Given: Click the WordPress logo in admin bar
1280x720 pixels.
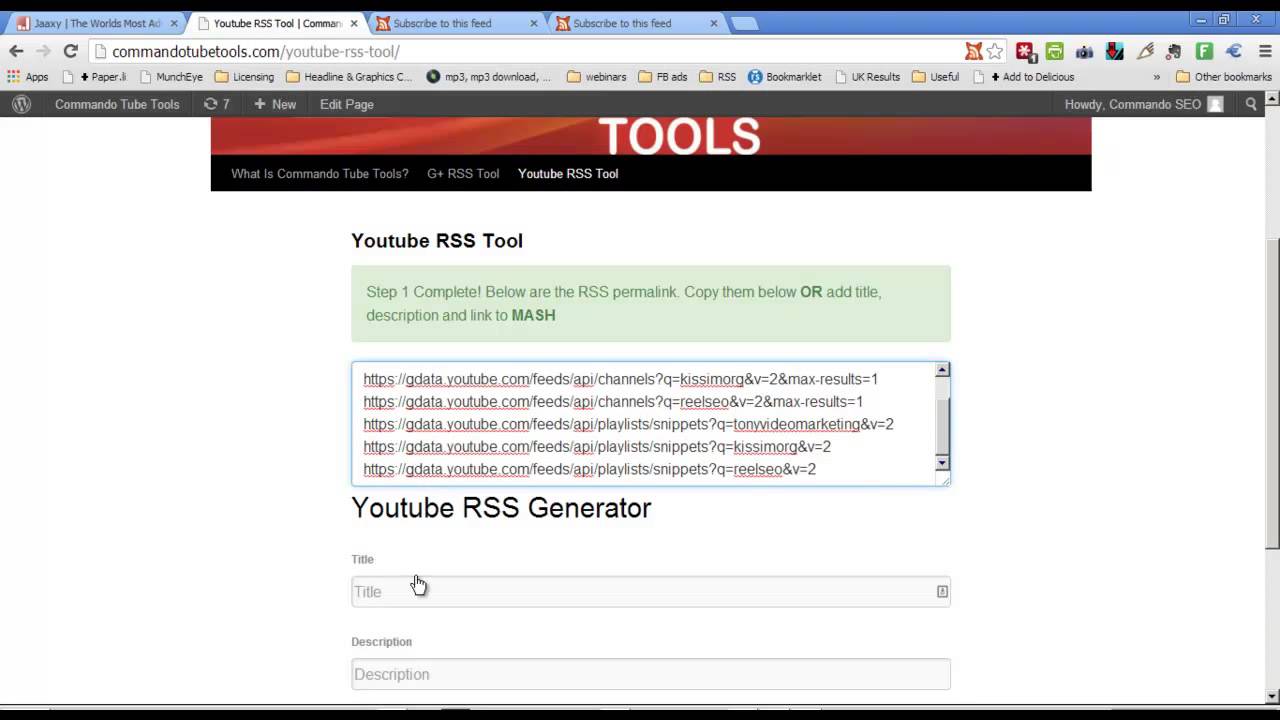Looking at the screenshot, I should point(21,104).
